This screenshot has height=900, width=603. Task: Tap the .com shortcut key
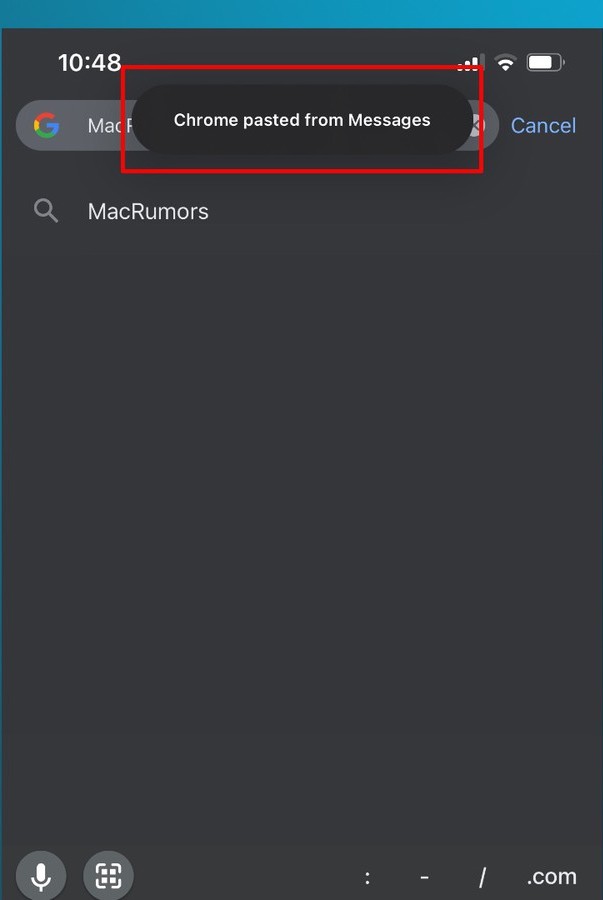(x=551, y=877)
